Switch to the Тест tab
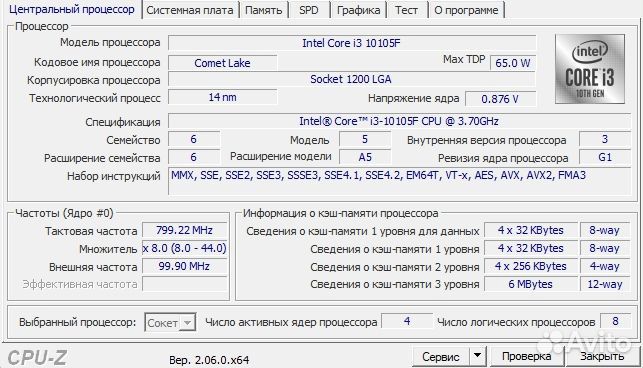 click(x=406, y=10)
